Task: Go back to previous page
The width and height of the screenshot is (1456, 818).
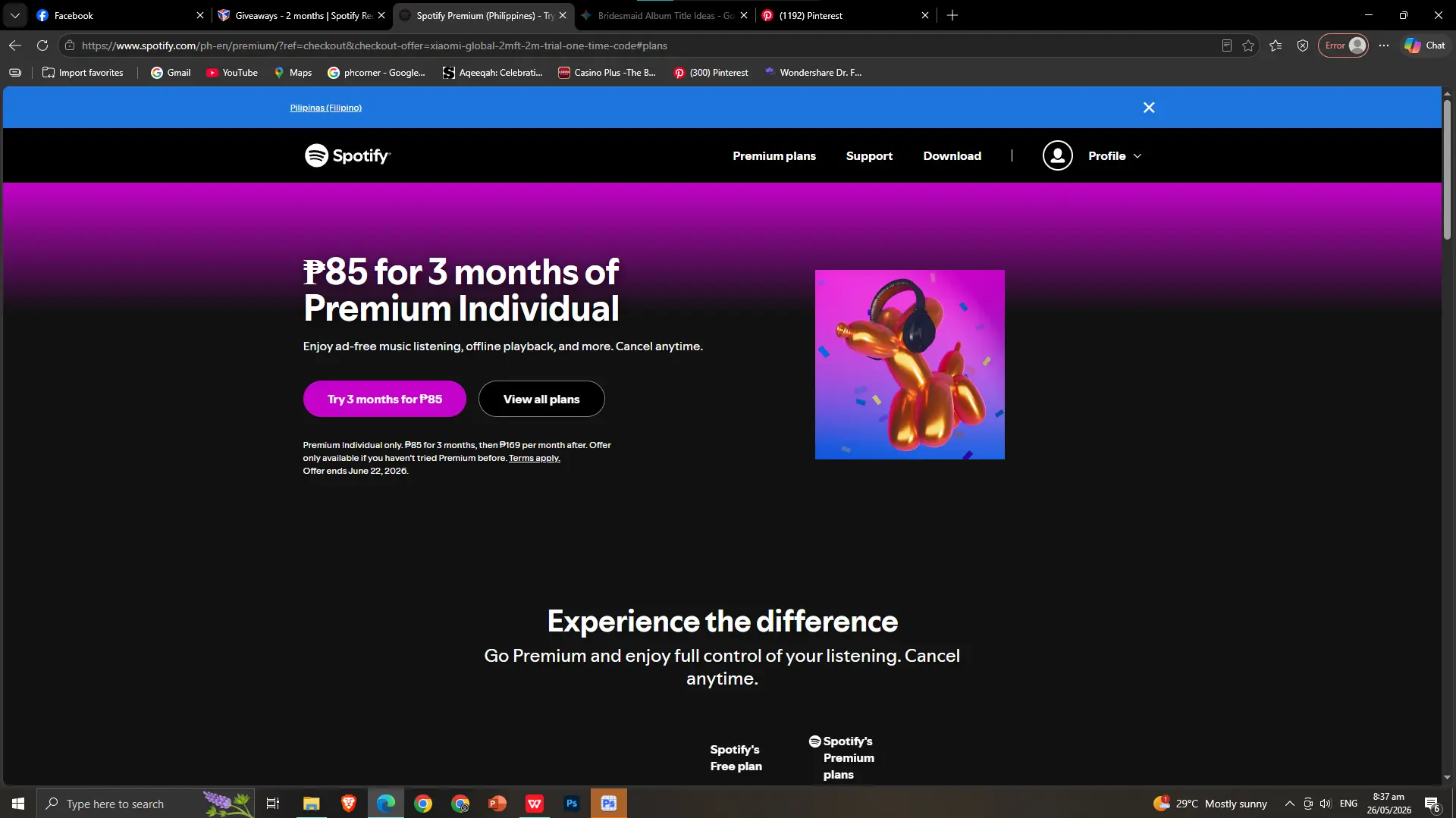Action: pos(15,45)
